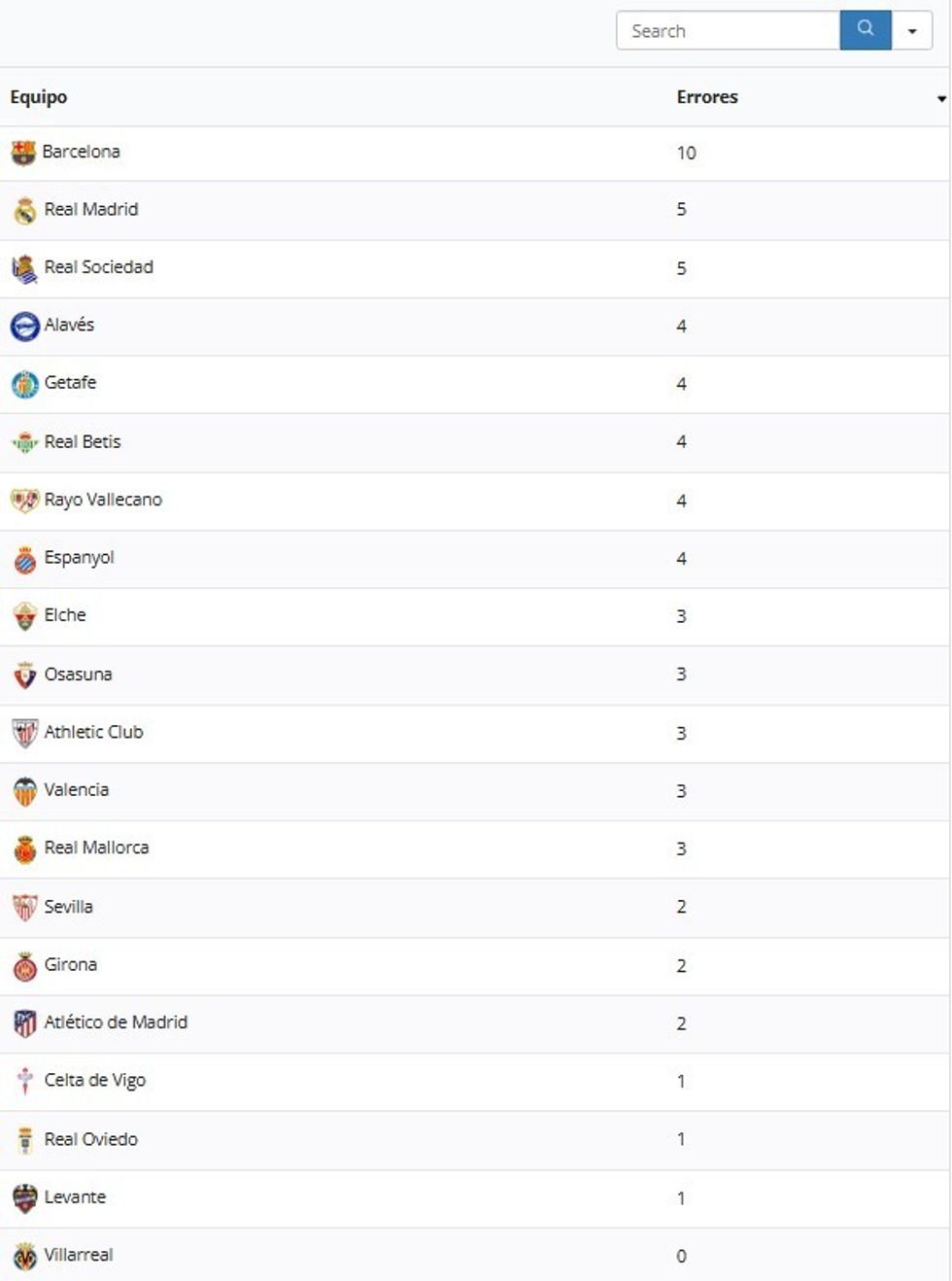Open the Rayo Vallecano team link

coord(103,500)
